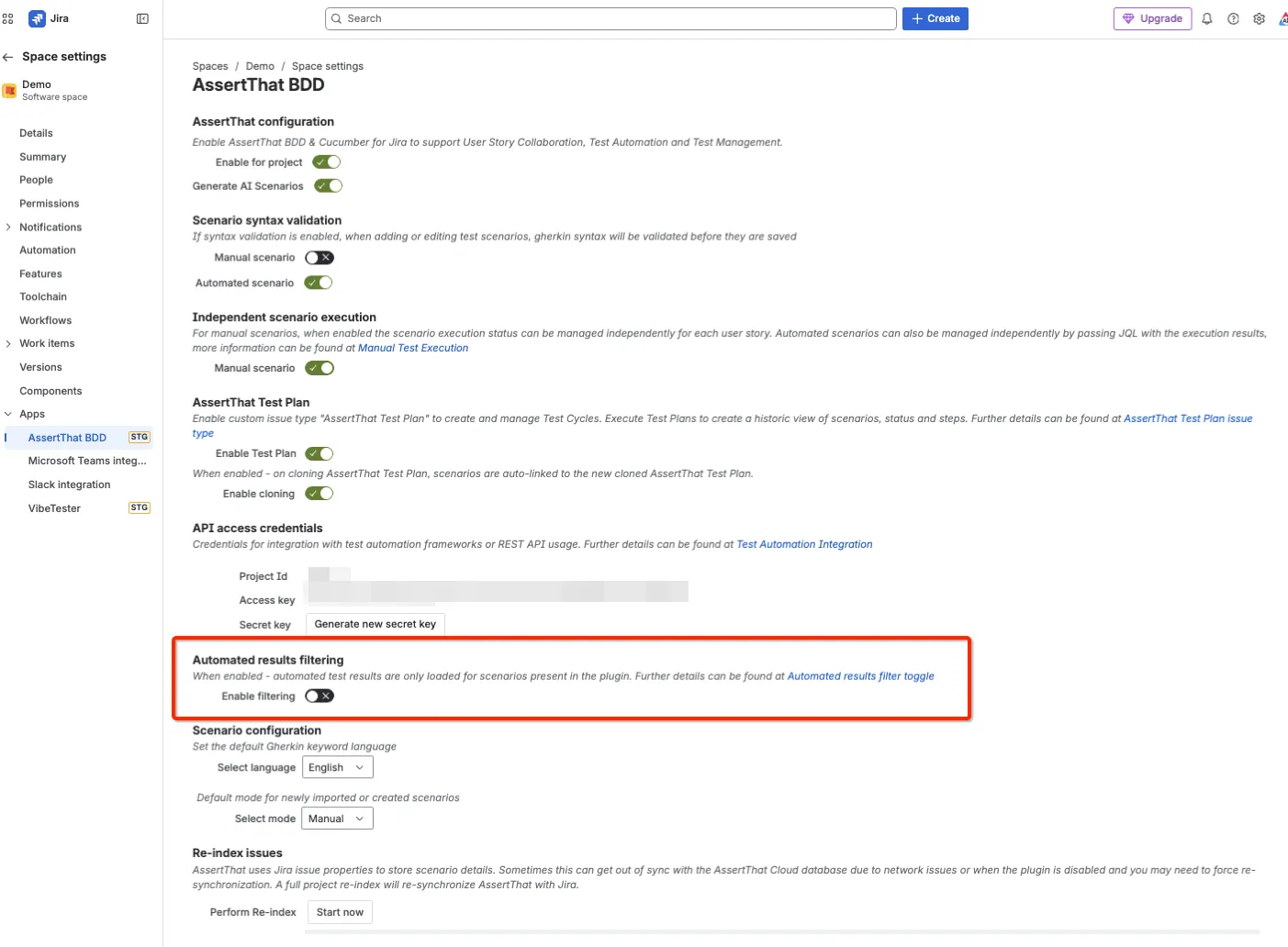Toggle Automated scenario syntax validation switch
The image size is (1288, 947).
[319, 283]
